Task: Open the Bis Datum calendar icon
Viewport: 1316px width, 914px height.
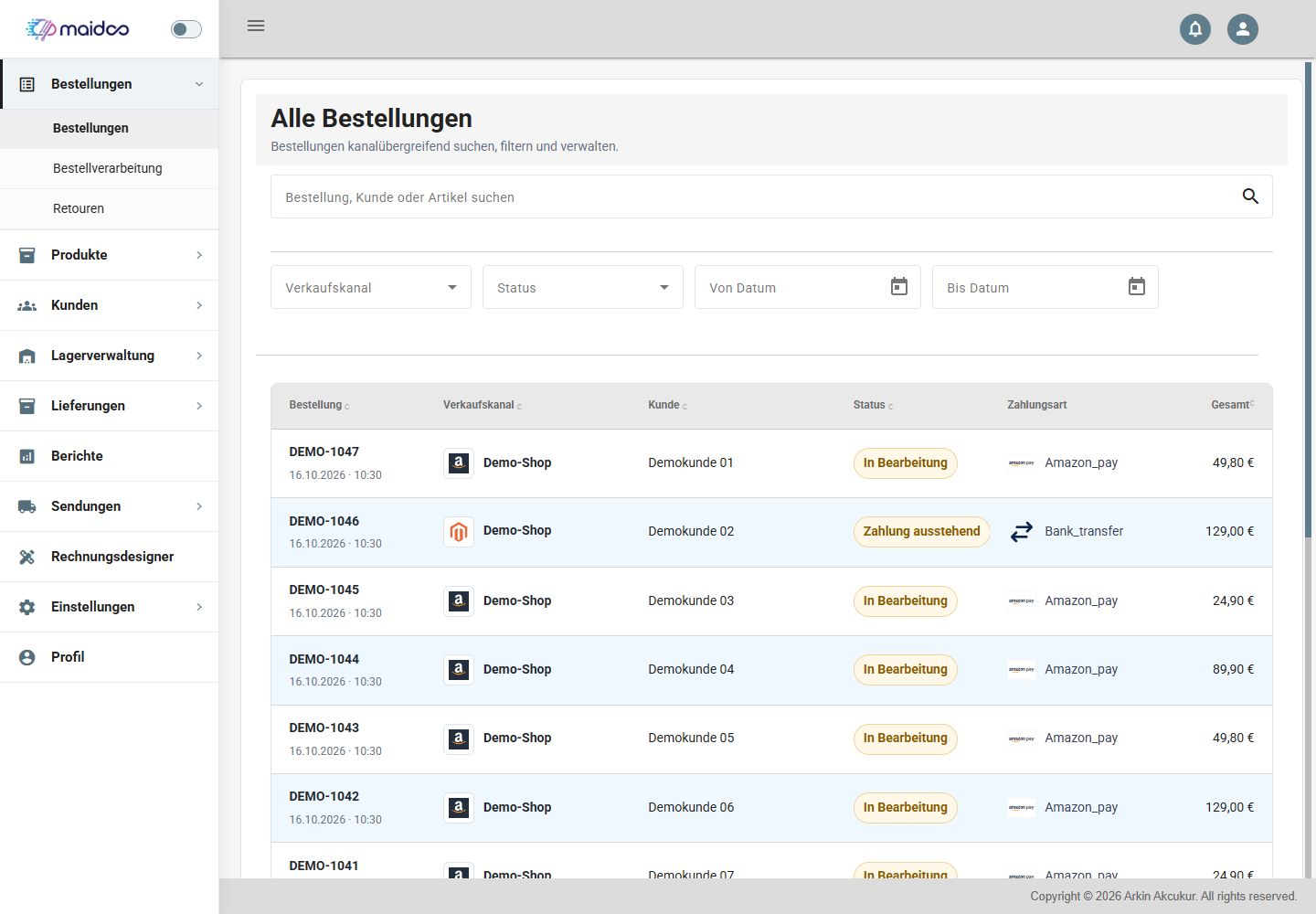Action: [x=1137, y=287]
